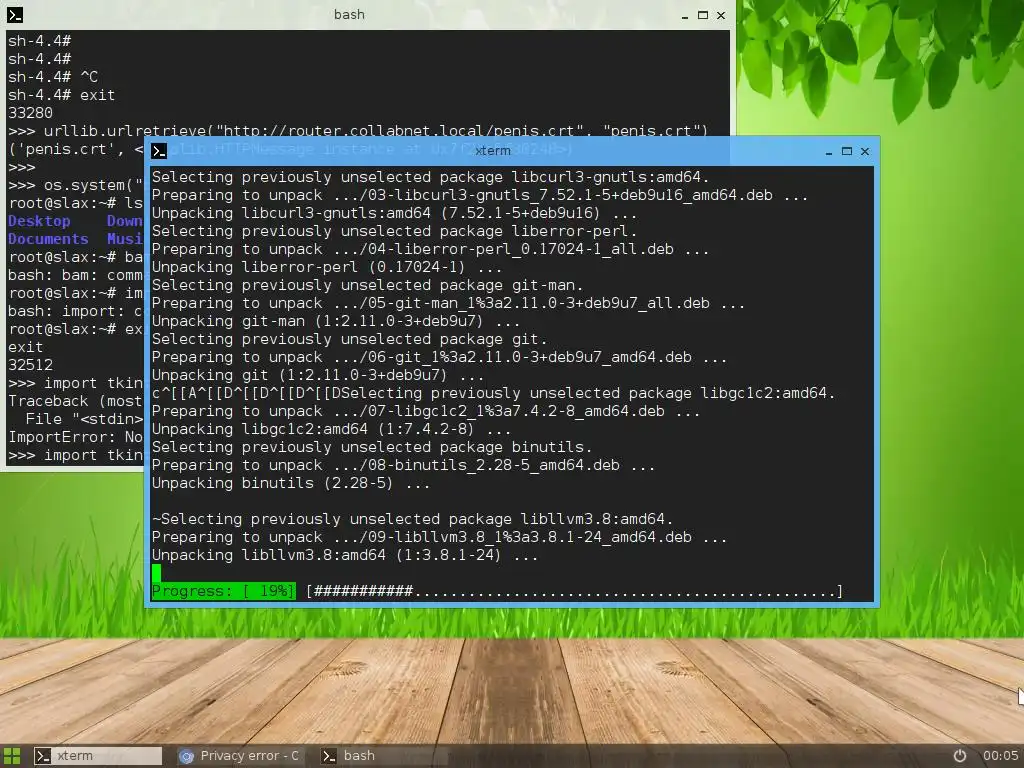Click terminal icon of bash taskbar entry
Viewport: 1024px width, 768px height.
coord(329,756)
